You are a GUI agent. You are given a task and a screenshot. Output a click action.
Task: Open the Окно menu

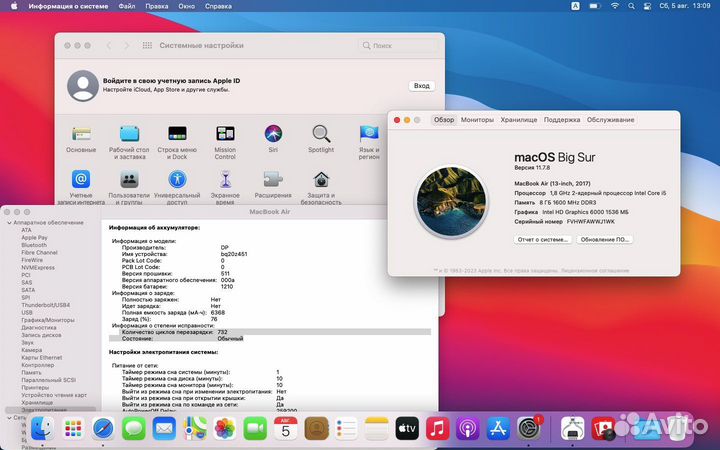click(x=186, y=6)
